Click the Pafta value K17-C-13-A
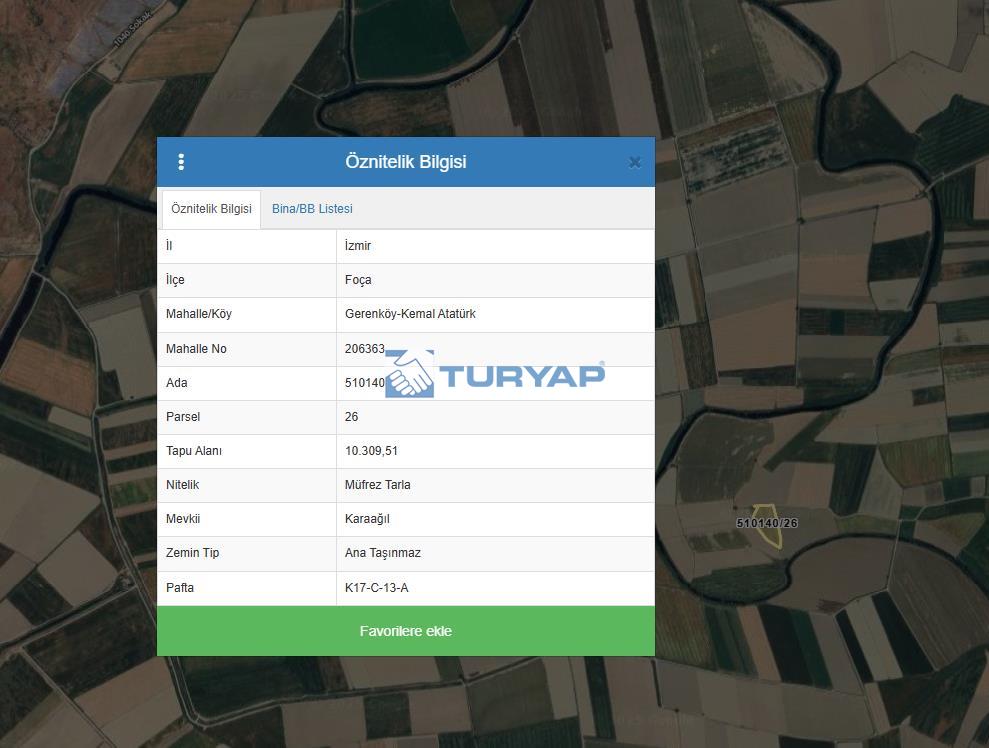 coord(377,588)
